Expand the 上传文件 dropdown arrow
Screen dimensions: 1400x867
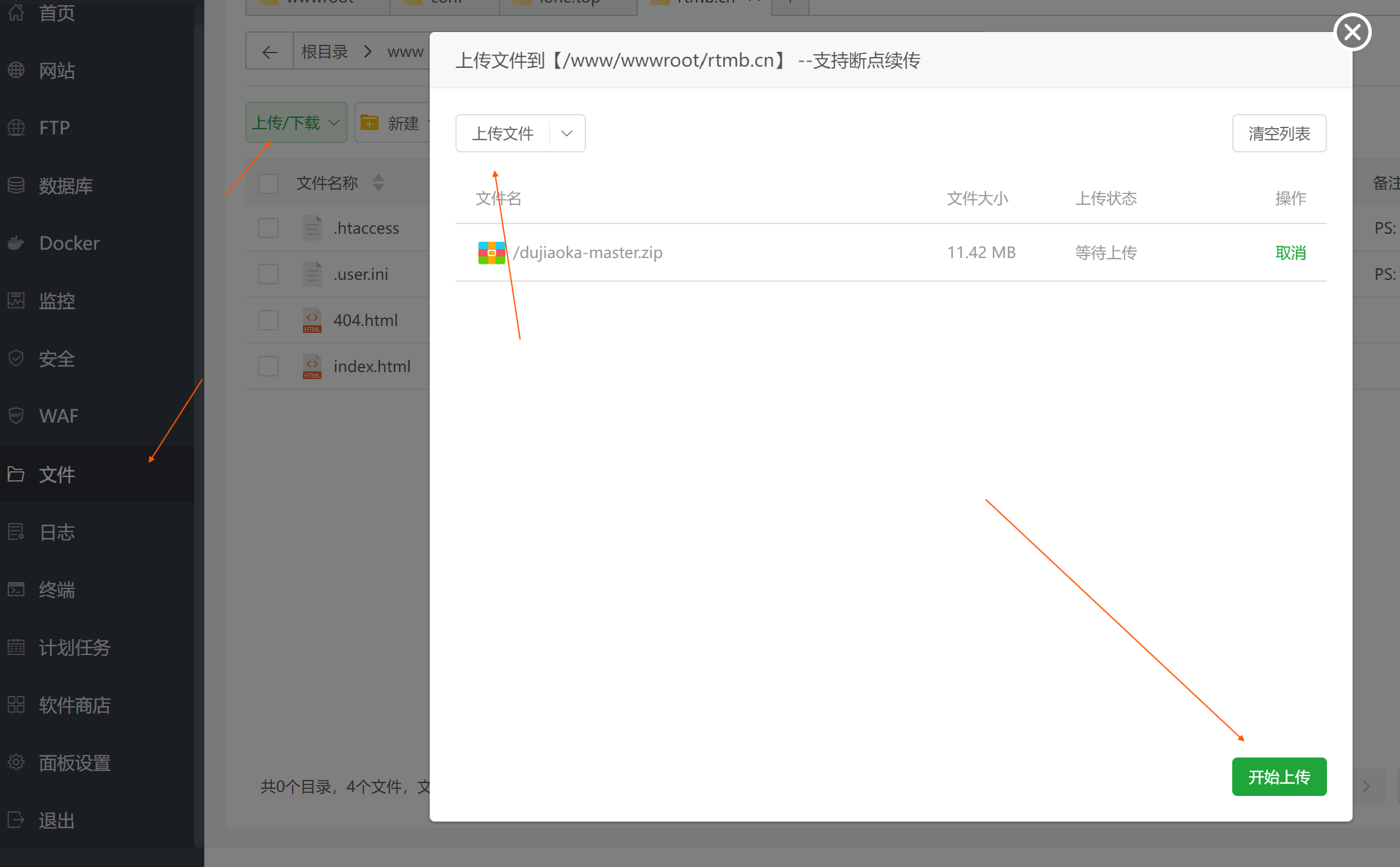click(x=566, y=133)
